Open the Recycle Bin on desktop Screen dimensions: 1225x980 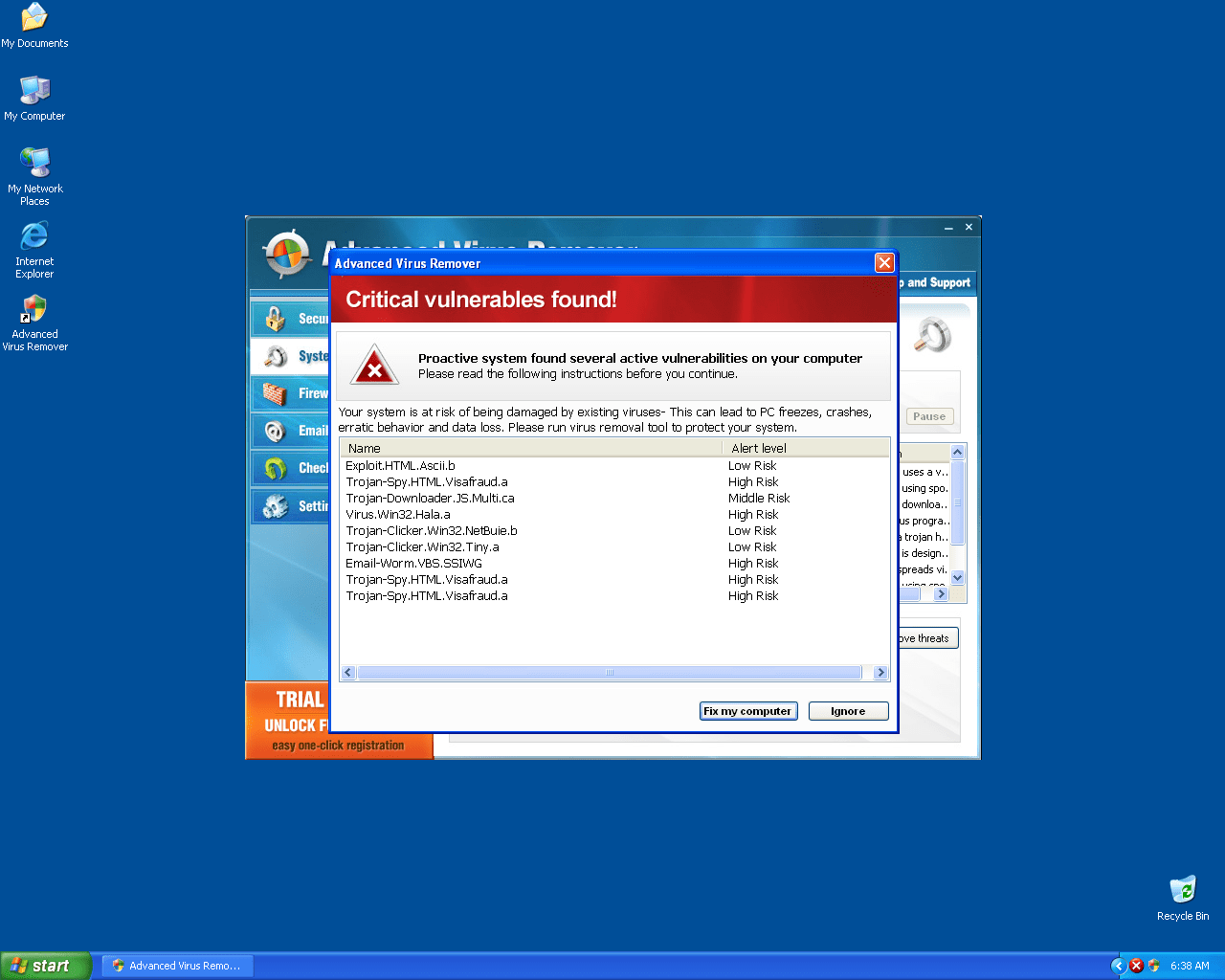1183,889
